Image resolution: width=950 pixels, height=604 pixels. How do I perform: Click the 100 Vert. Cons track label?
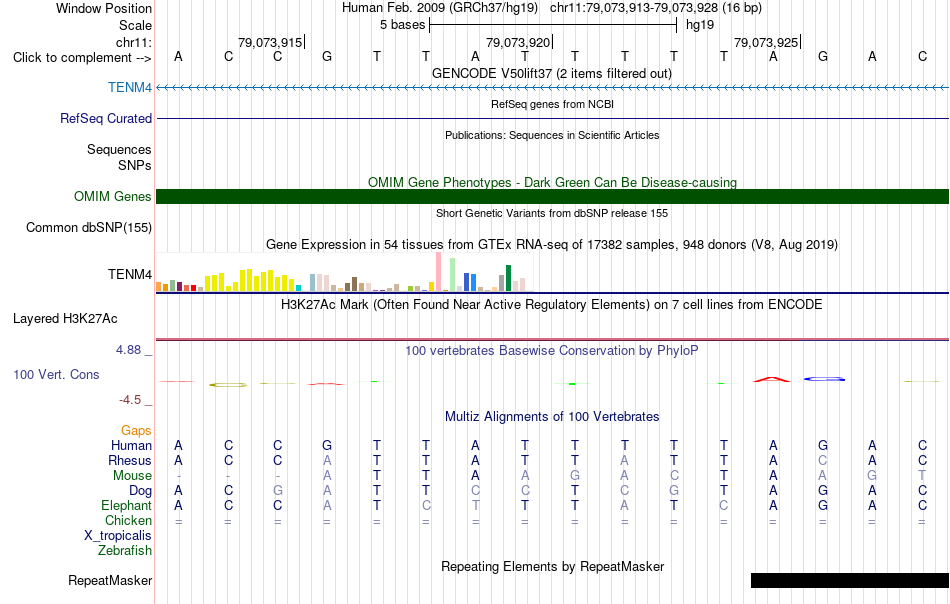tap(56, 374)
